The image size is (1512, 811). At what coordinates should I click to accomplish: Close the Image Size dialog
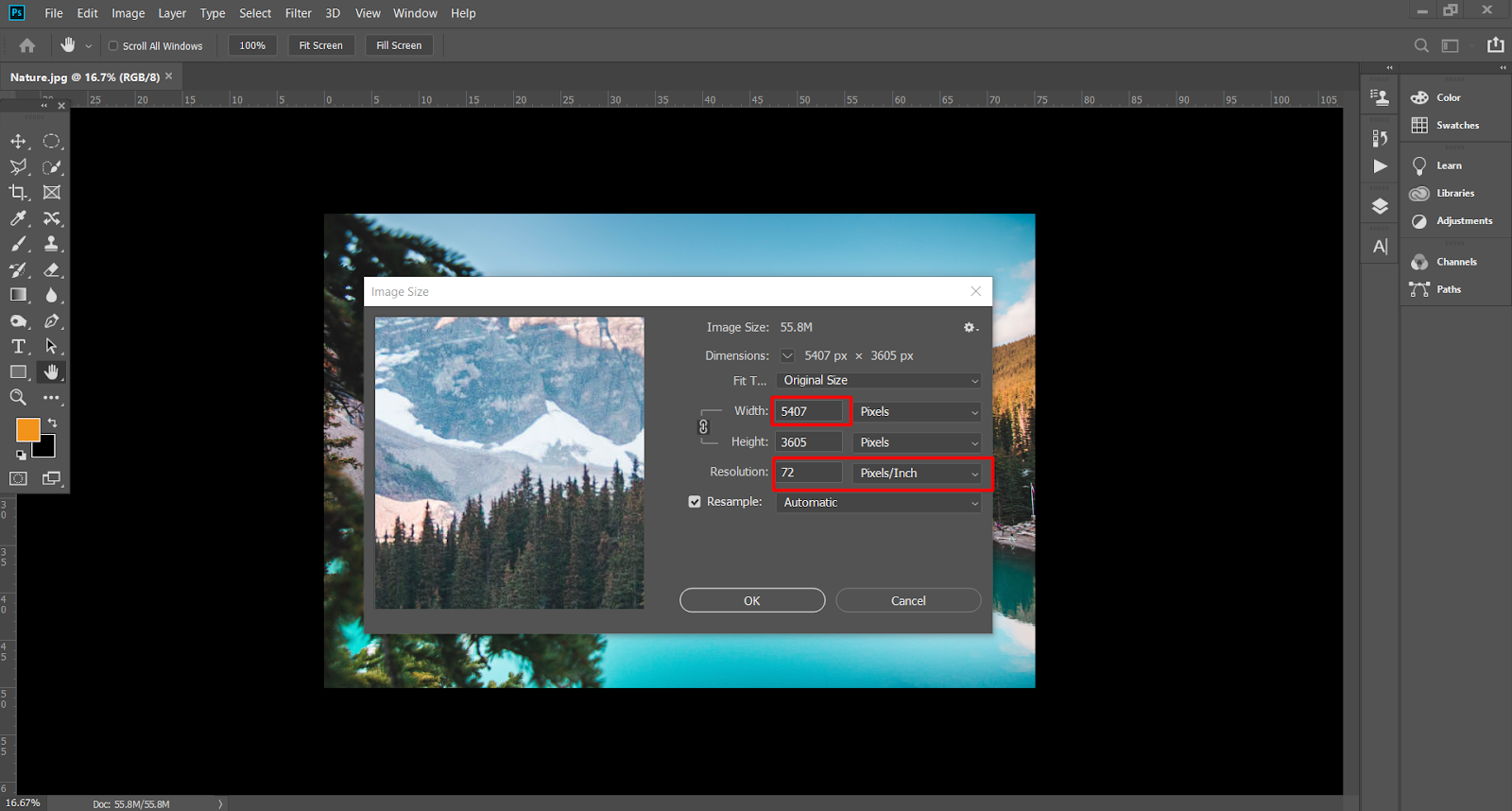976,291
